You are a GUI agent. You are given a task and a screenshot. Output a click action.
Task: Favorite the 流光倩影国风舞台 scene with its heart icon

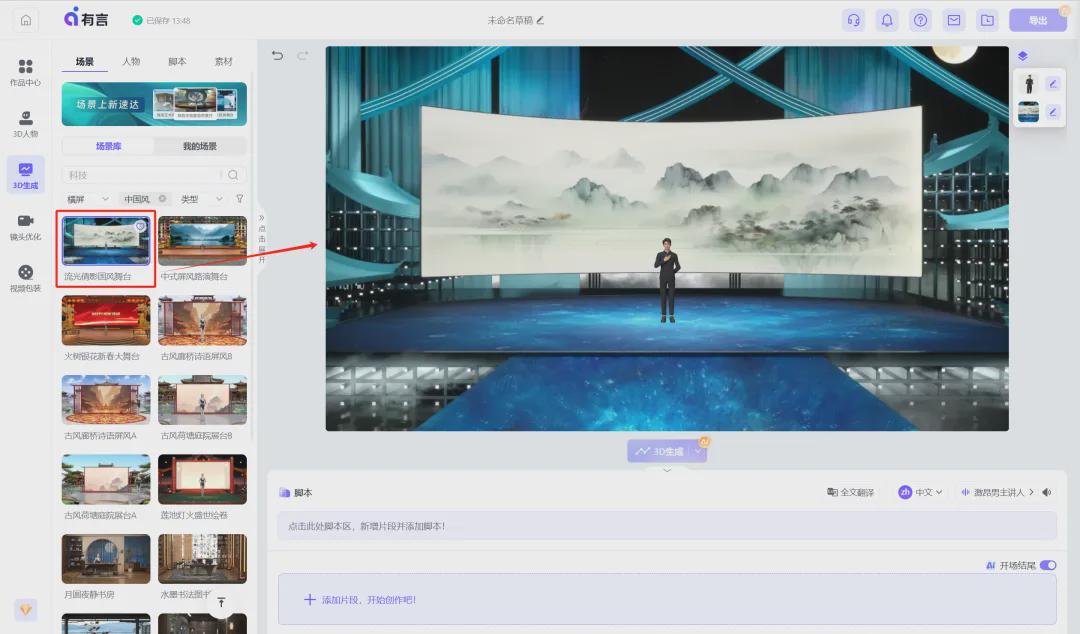point(140,226)
